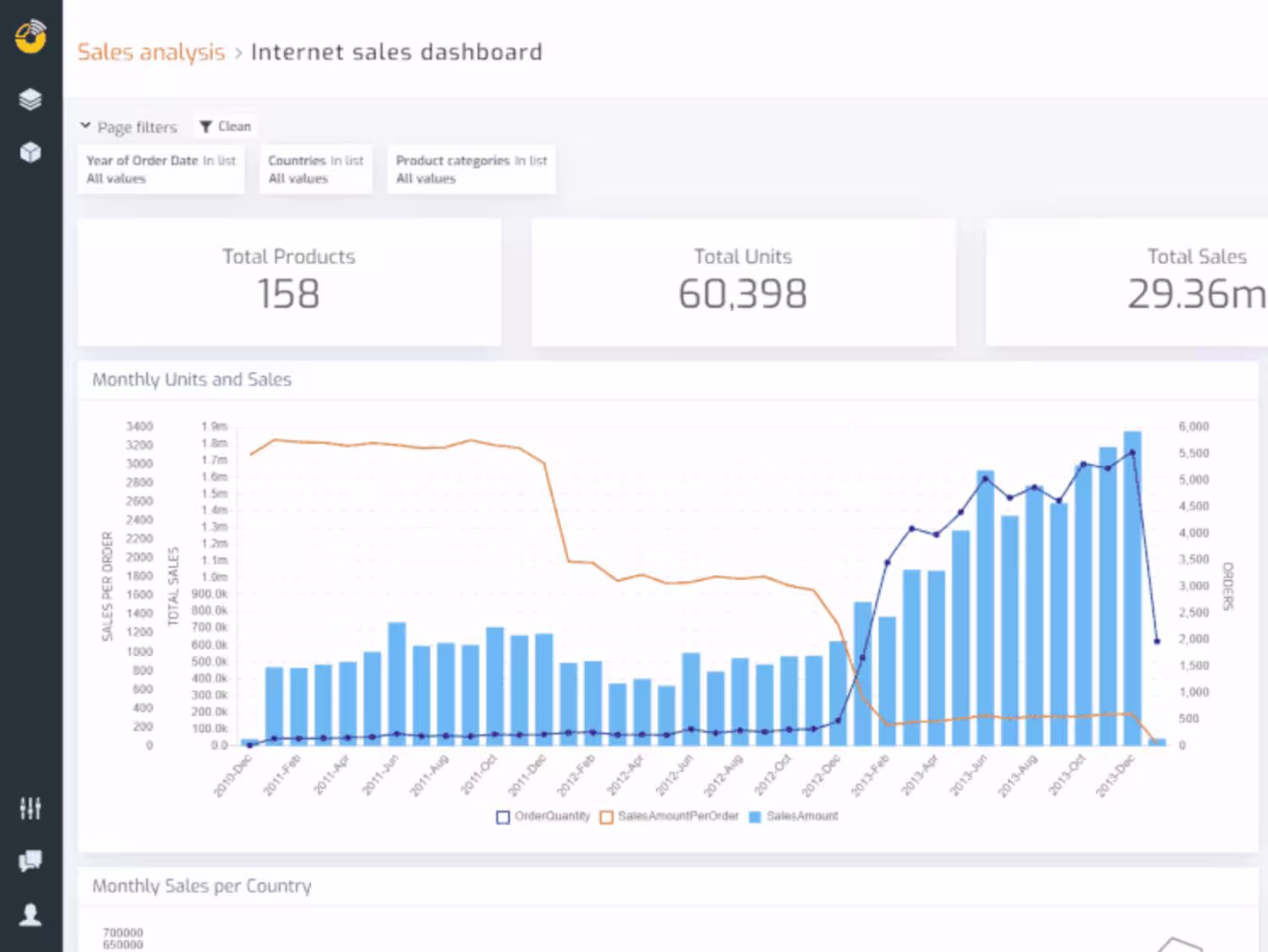The width and height of the screenshot is (1268, 952).
Task: Click the funnel icon next to Clean
Action: (x=205, y=127)
